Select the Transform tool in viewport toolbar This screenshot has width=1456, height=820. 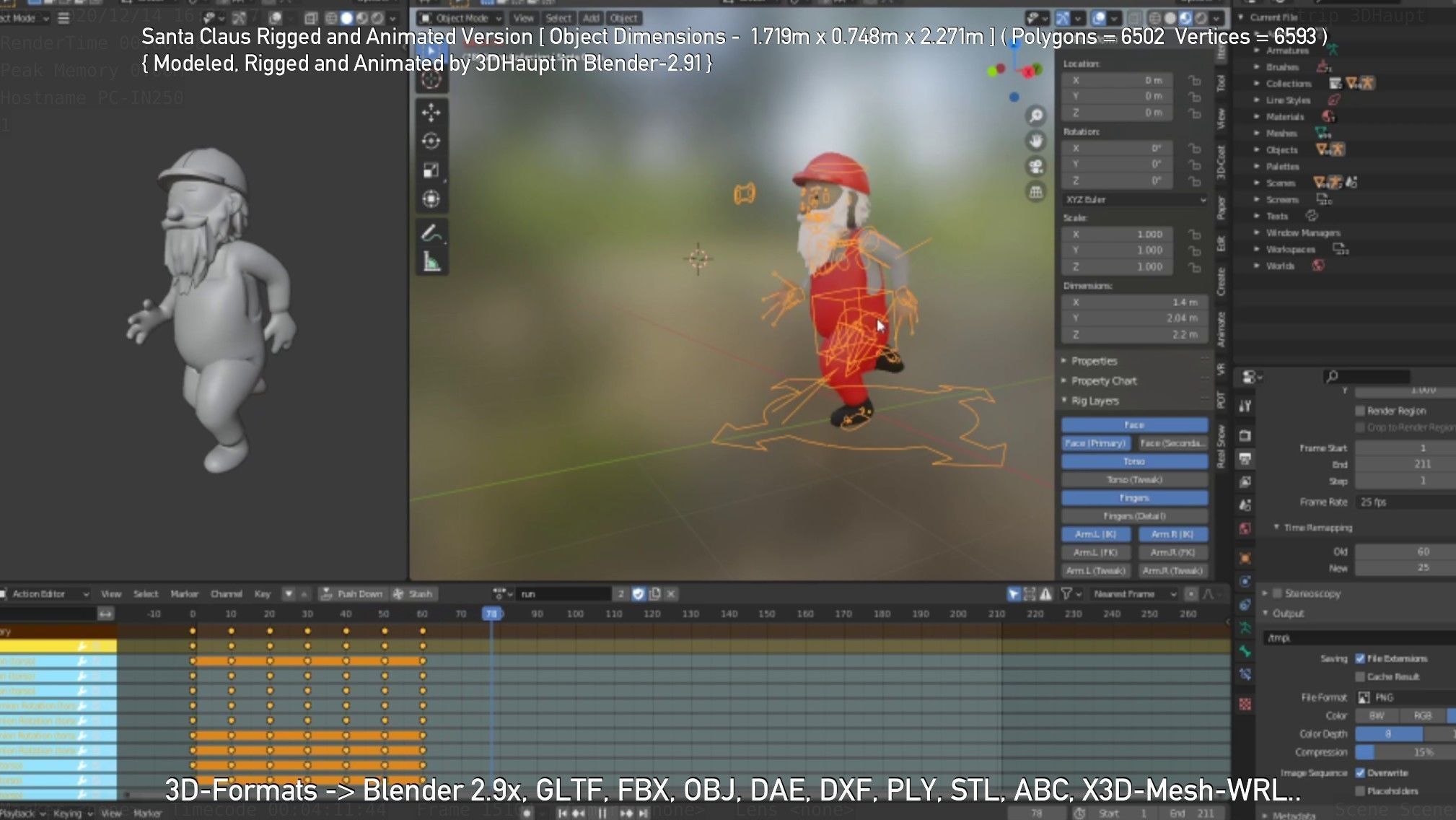pos(431,199)
